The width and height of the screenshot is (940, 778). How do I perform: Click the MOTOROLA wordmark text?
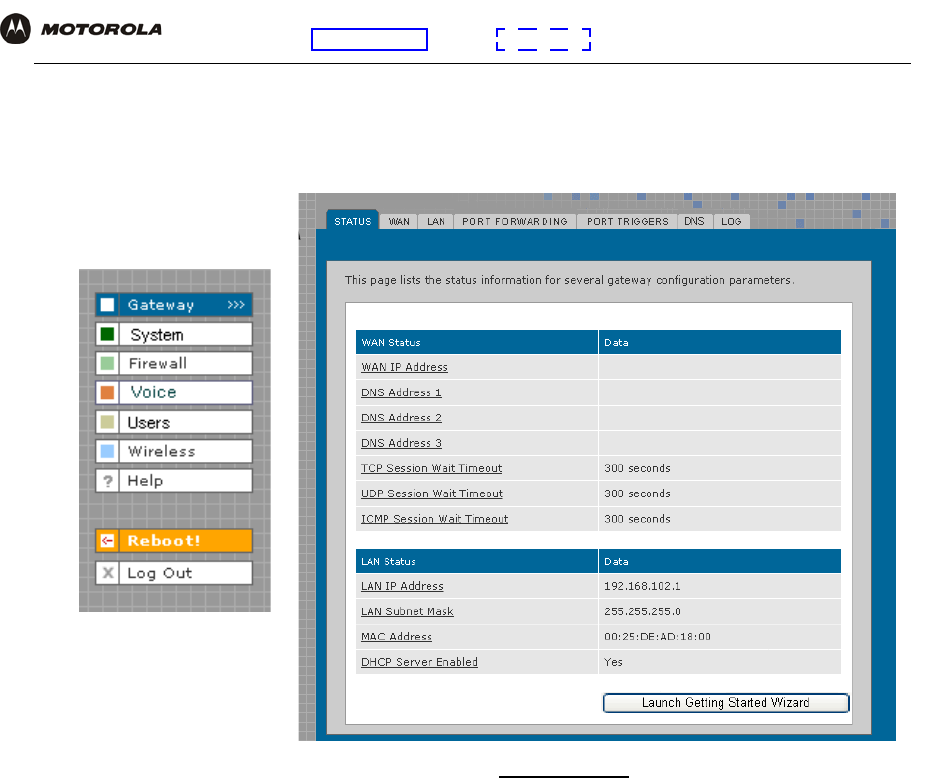pyautogui.click(x=101, y=29)
